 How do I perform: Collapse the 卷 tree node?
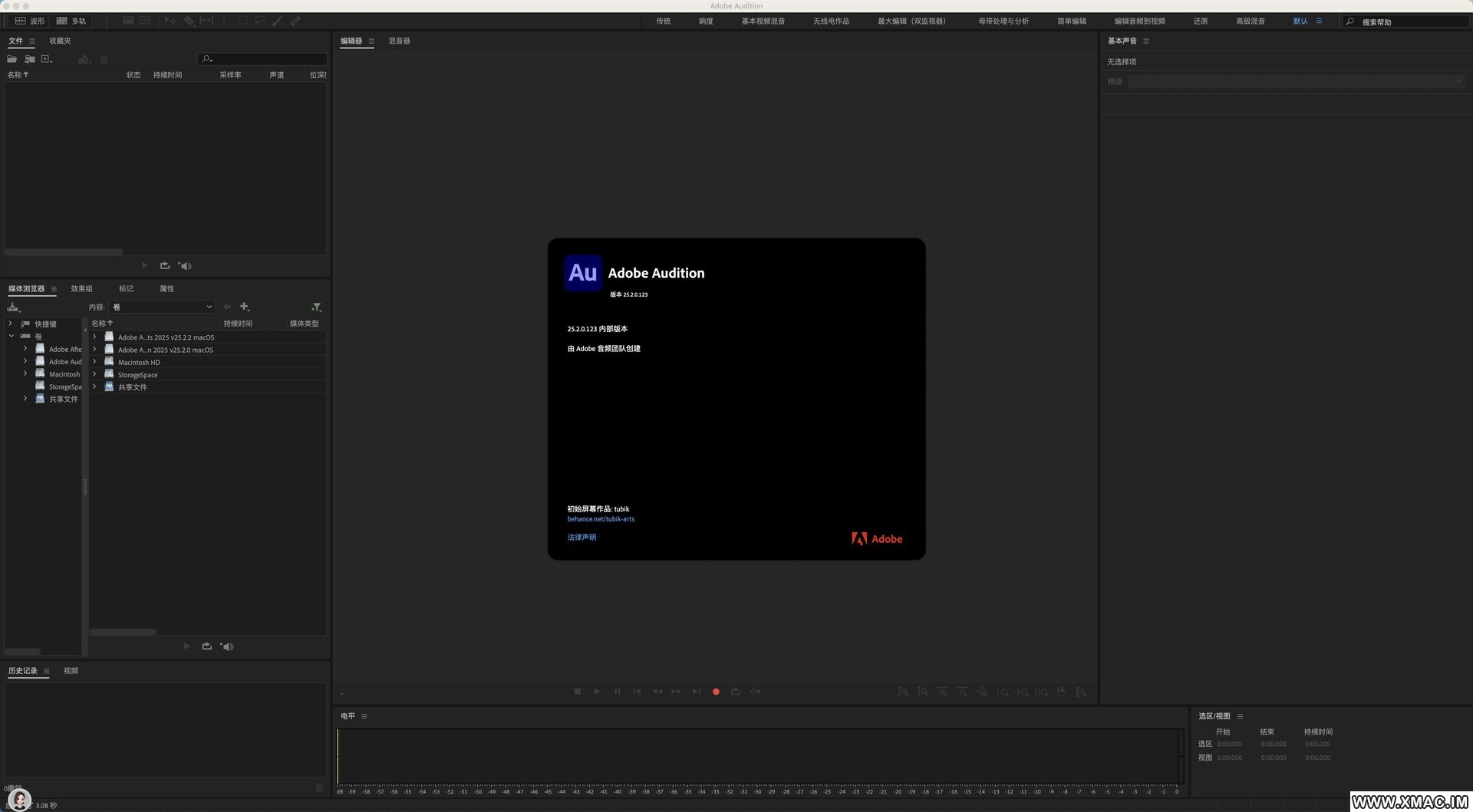click(11, 336)
